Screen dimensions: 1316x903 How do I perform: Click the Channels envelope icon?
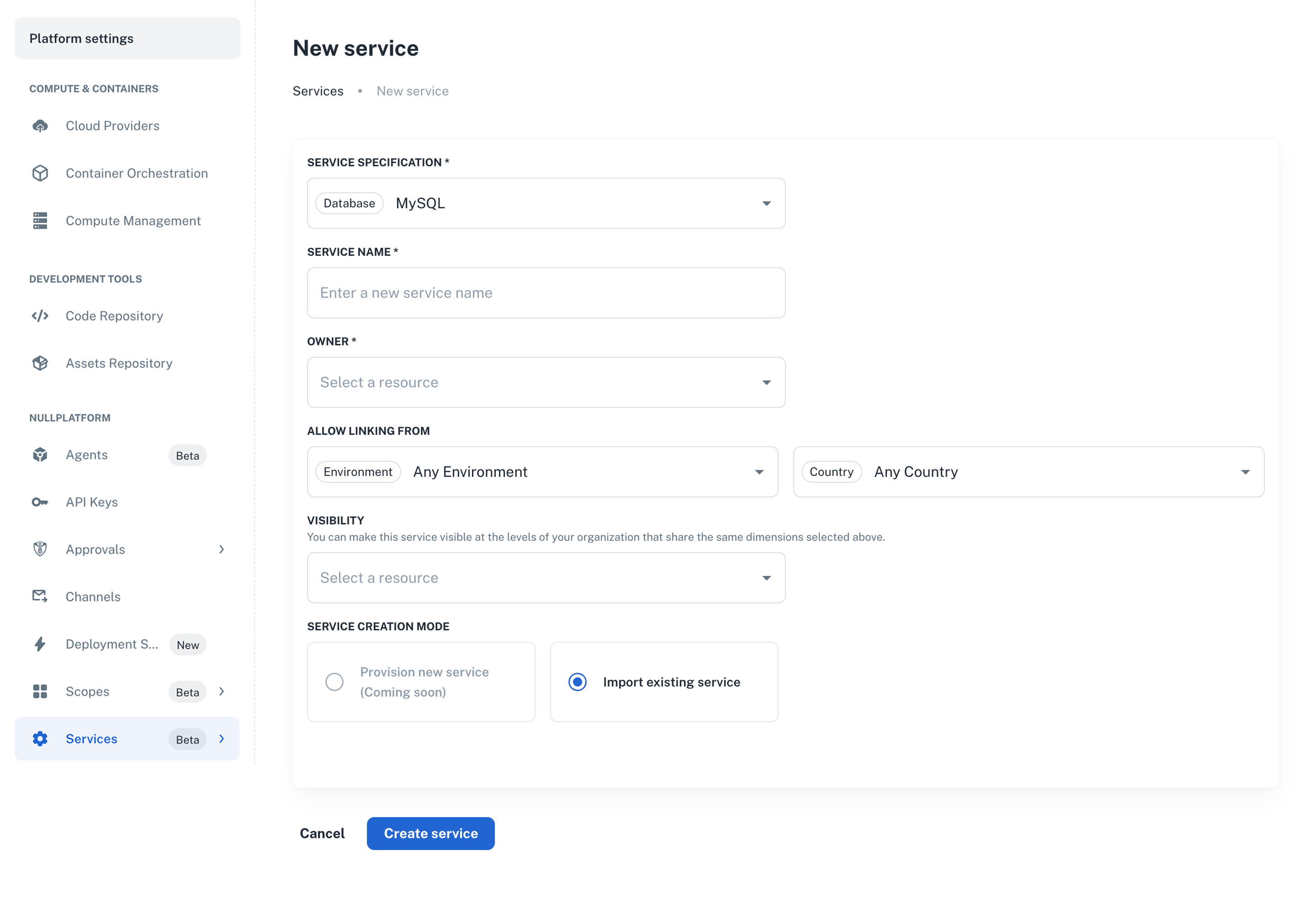coord(40,596)
